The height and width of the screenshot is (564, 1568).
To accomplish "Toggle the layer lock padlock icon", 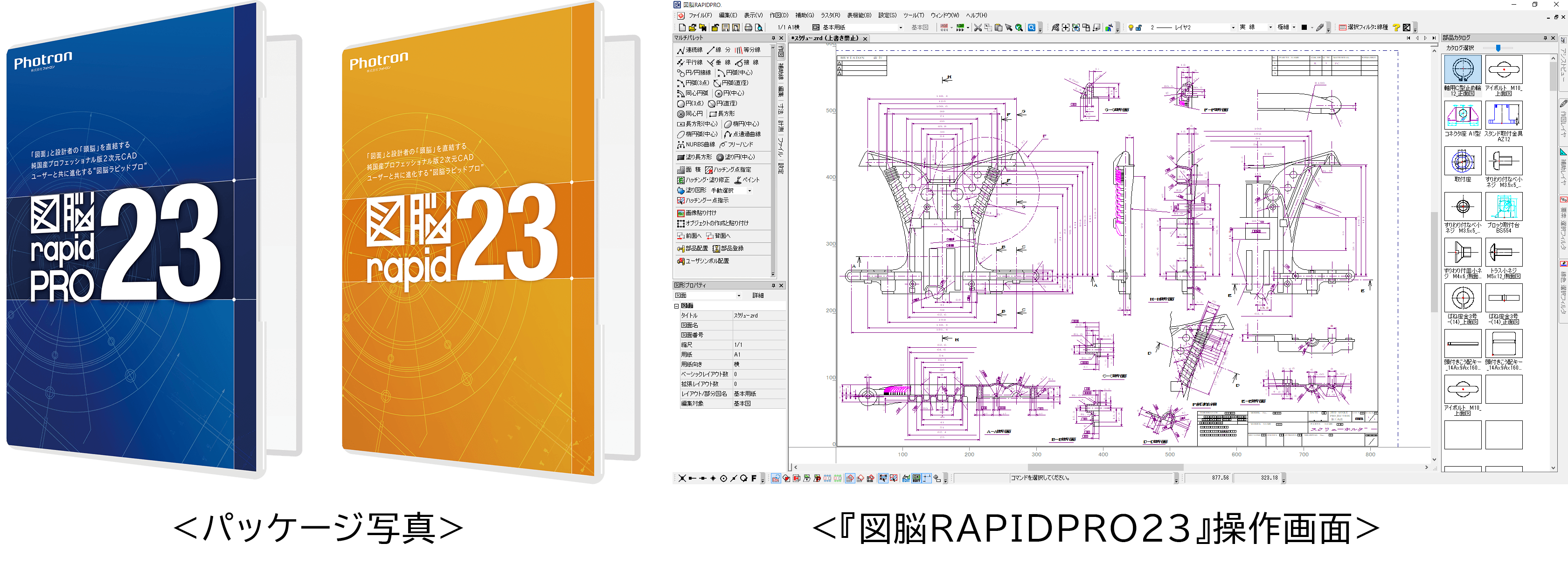I will pos(1138,28).
